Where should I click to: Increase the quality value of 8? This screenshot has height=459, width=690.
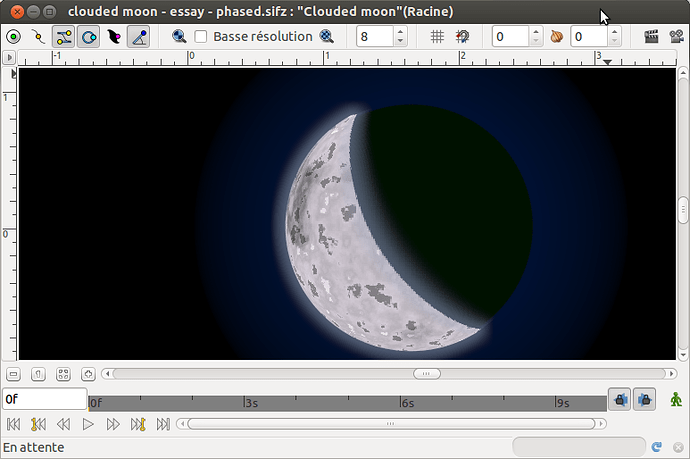(400, 32)
